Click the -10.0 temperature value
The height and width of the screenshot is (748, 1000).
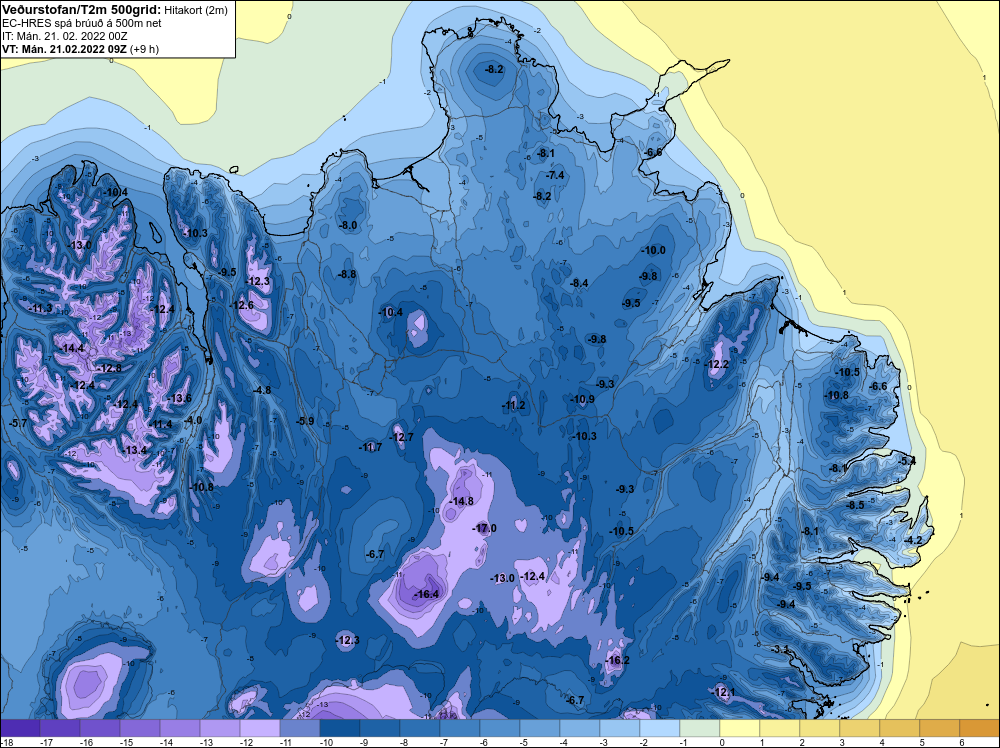click(x=653, y=250)
